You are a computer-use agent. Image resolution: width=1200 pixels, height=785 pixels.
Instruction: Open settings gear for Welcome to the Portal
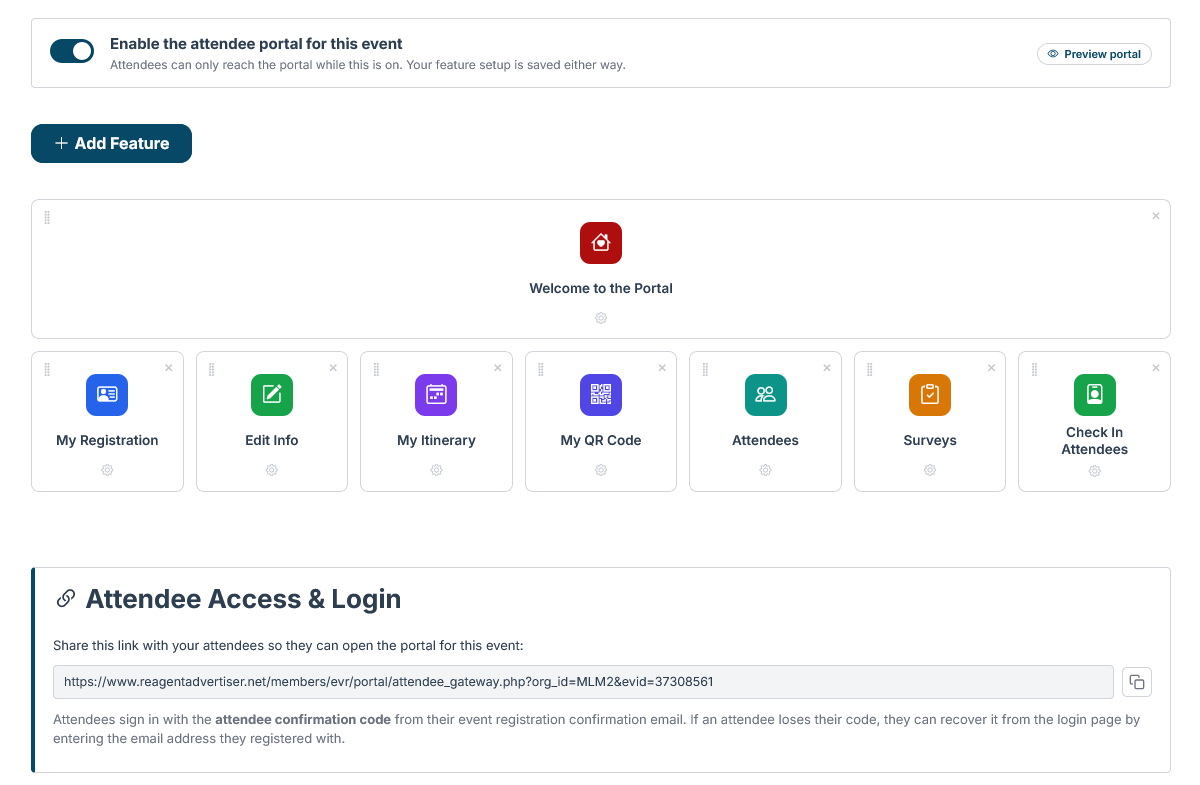point(601,318)
